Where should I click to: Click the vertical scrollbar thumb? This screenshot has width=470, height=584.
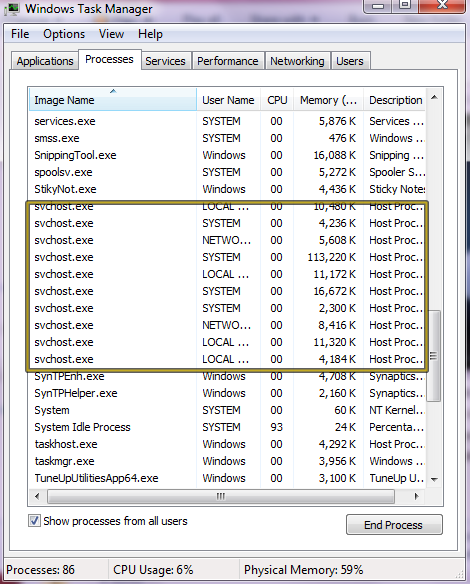(434, 355)
